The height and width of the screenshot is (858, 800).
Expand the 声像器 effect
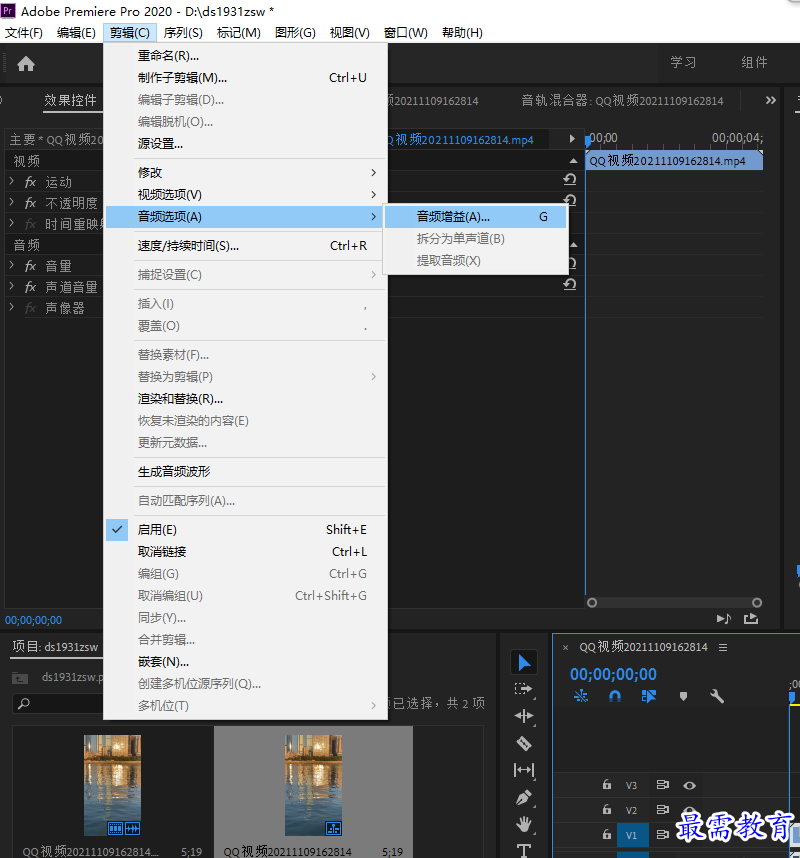point(11,307)
